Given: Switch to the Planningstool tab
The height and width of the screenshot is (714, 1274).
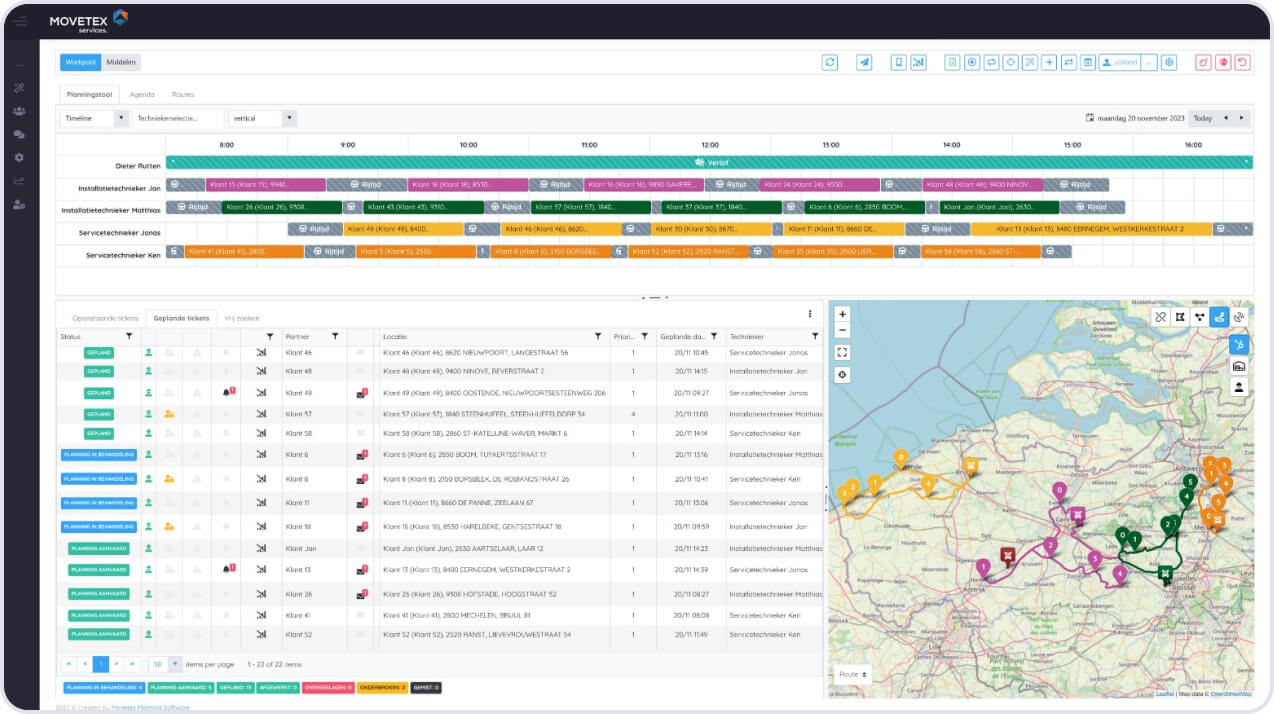Looking at the screenshot, I should [88, 94].
